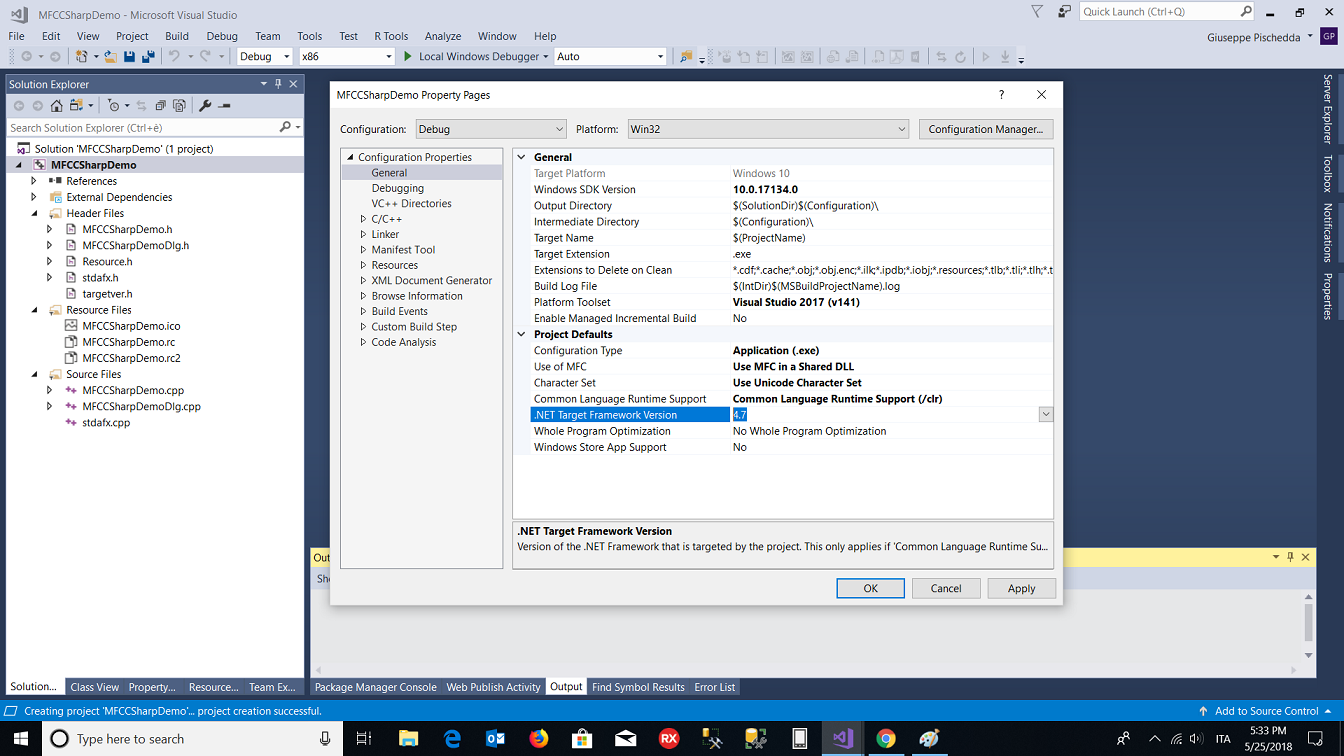Expand the Linker node in properties tree
The width and height of the screenshot is (1344, 756).
[364, 234]
